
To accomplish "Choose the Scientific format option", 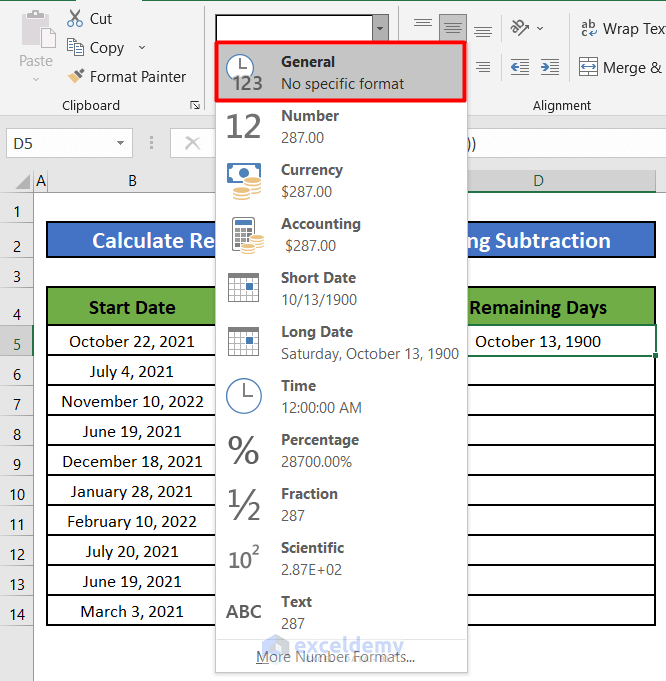I will click(x=341, y=558).
